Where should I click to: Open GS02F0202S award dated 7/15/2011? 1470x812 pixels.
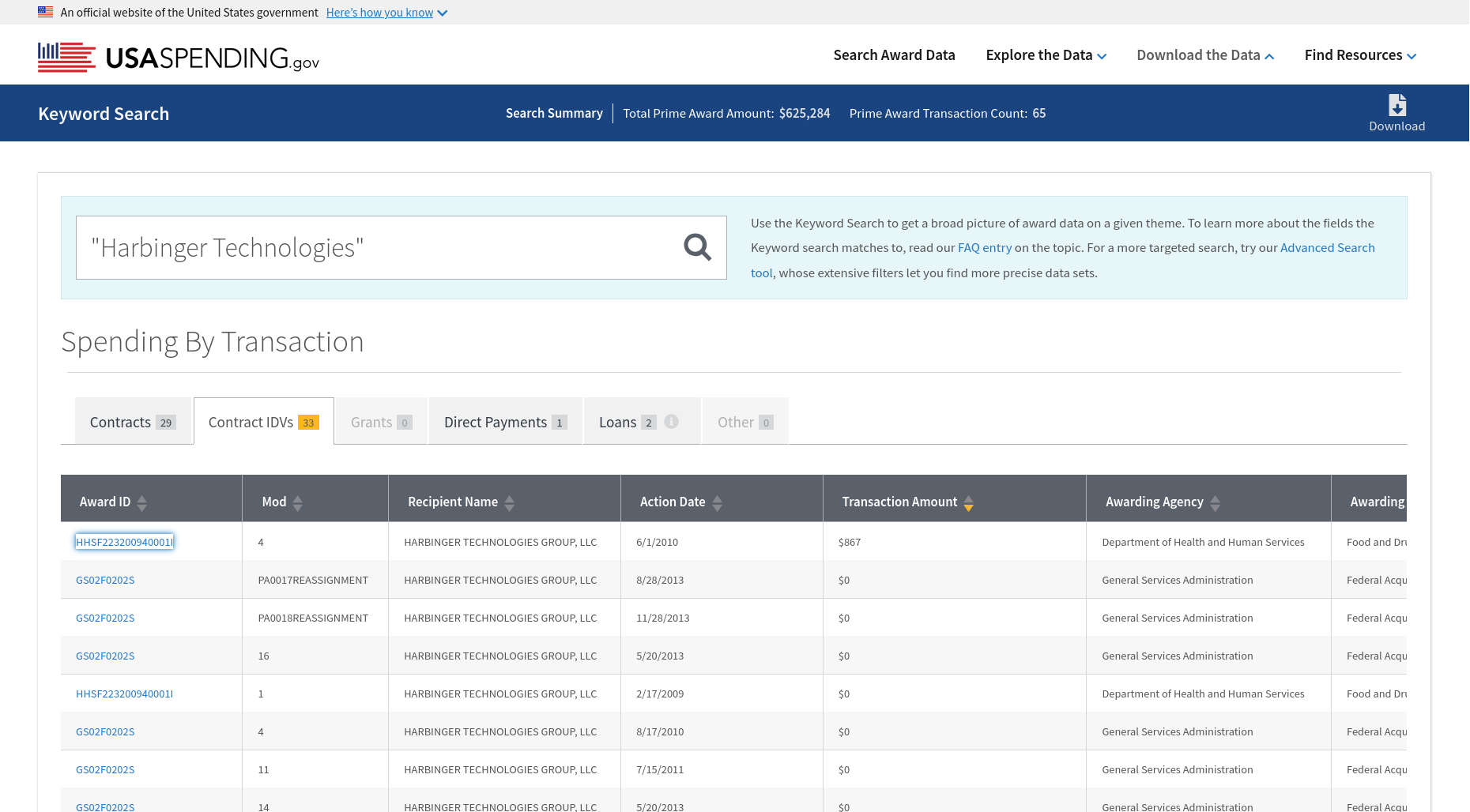[x=105, y=769]
